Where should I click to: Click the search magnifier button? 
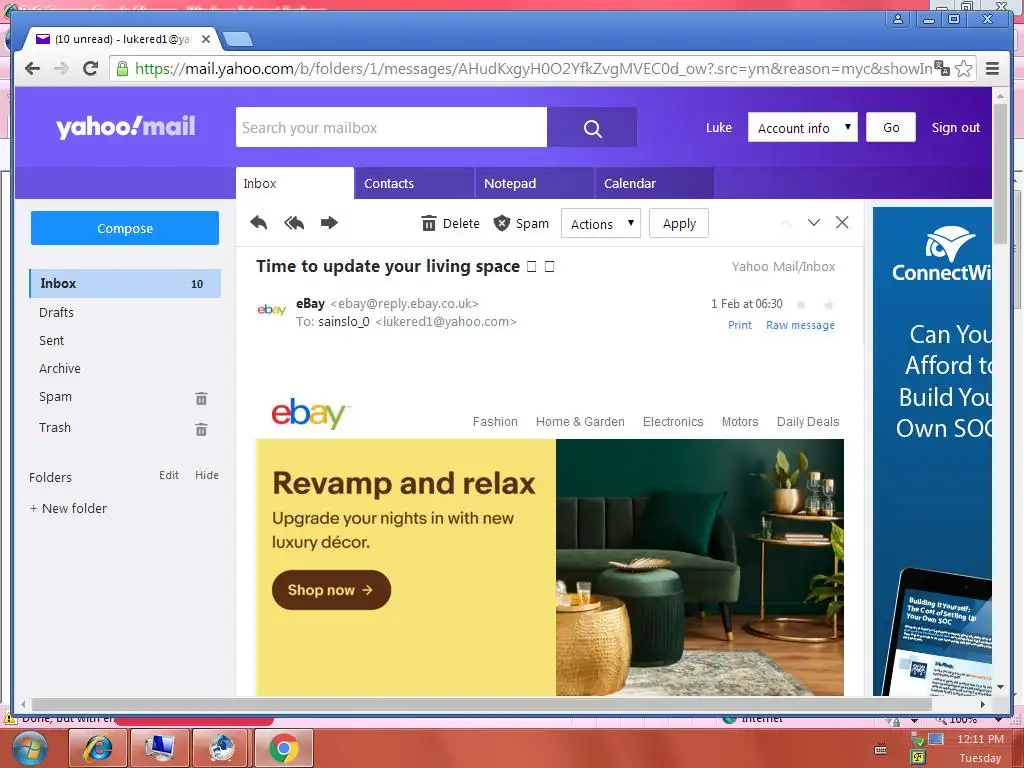[x=592, y=127]
